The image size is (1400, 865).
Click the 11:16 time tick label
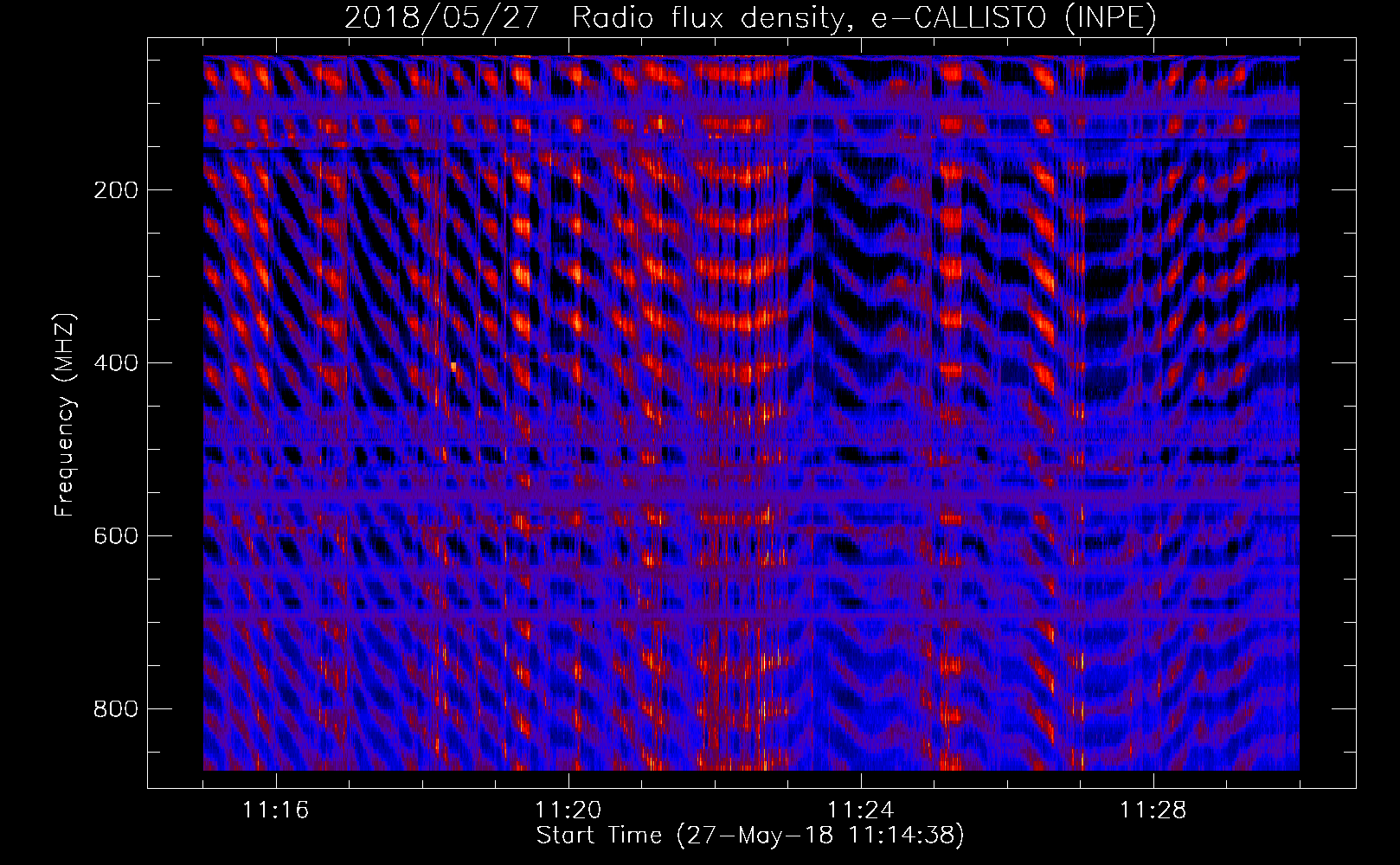click(x=276, y=811)
